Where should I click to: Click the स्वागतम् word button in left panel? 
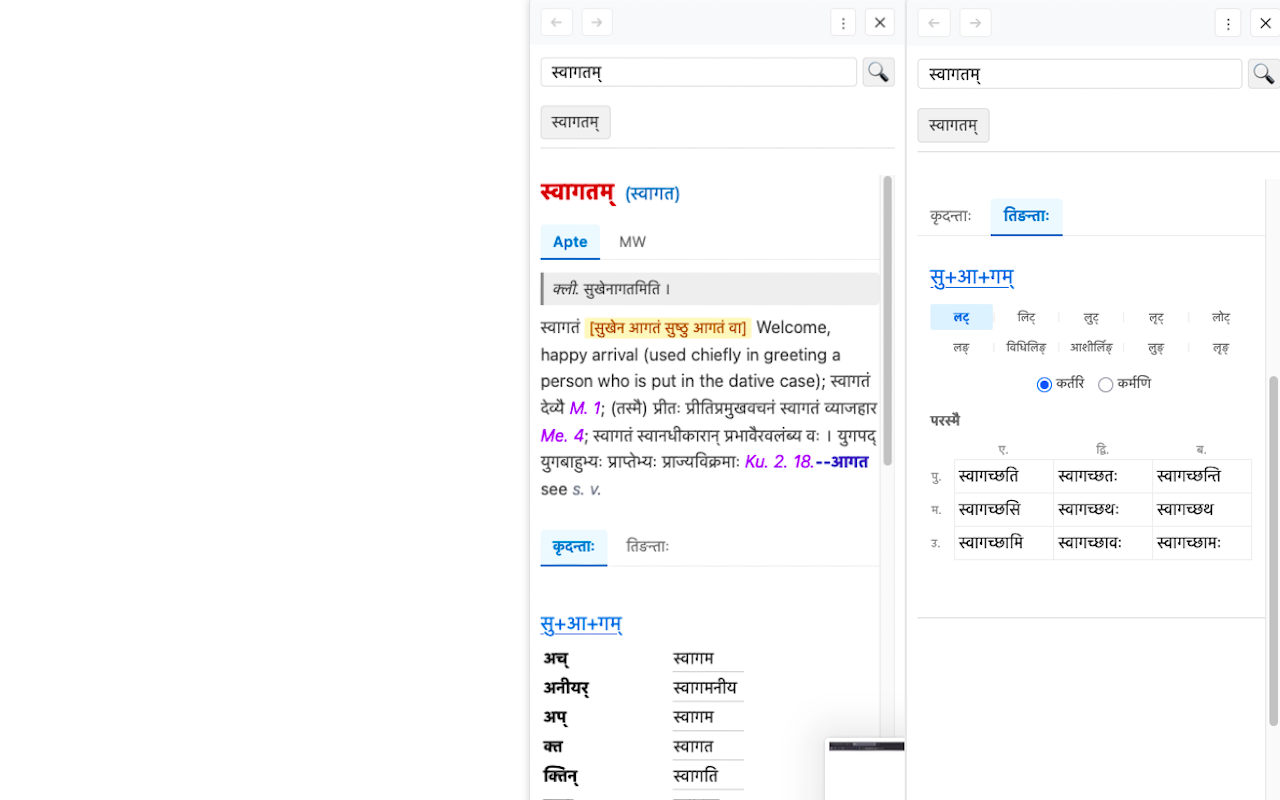click(575, 122)
